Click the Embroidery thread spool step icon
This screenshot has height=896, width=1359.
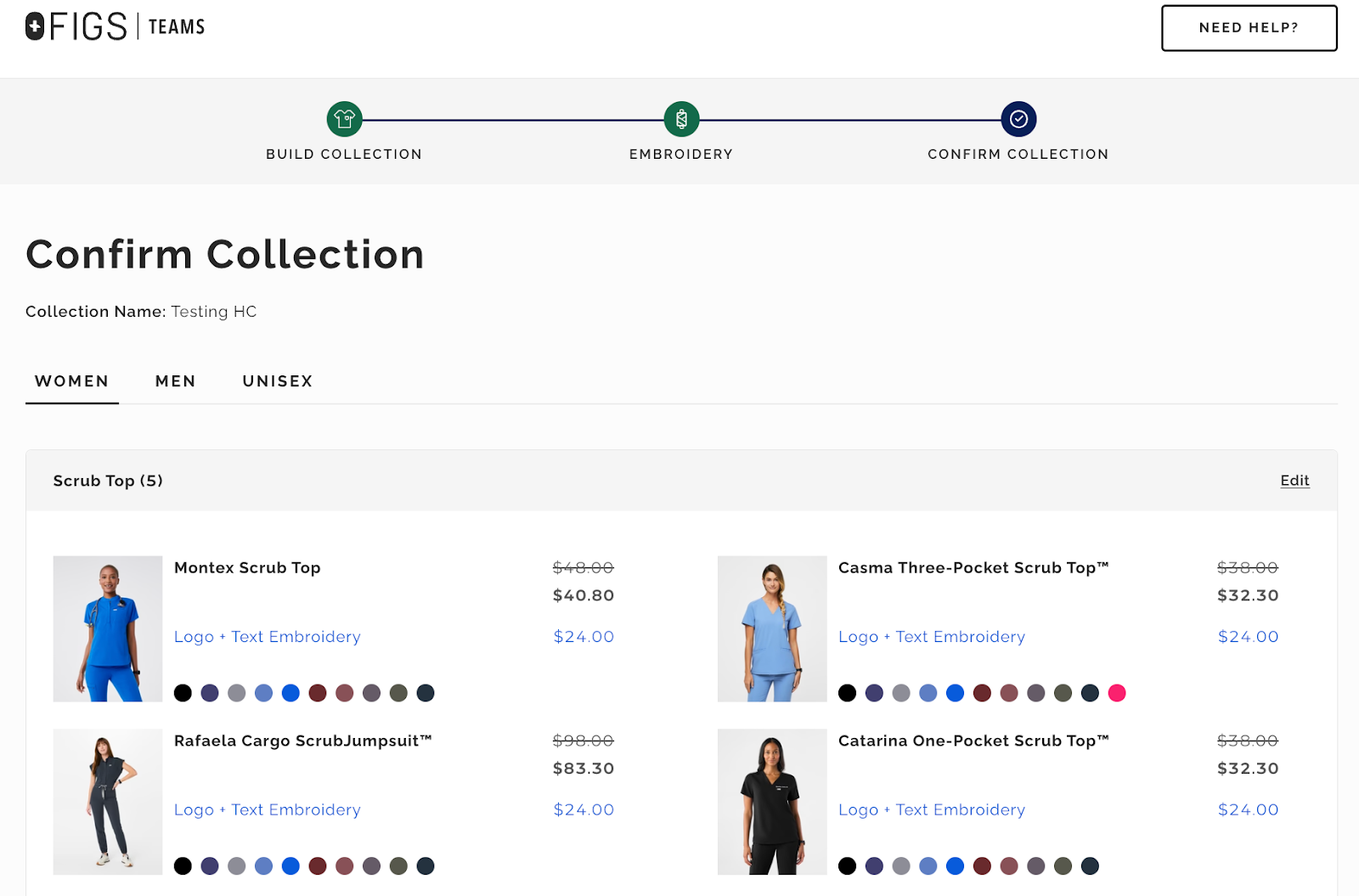click(x=681, y=120)
